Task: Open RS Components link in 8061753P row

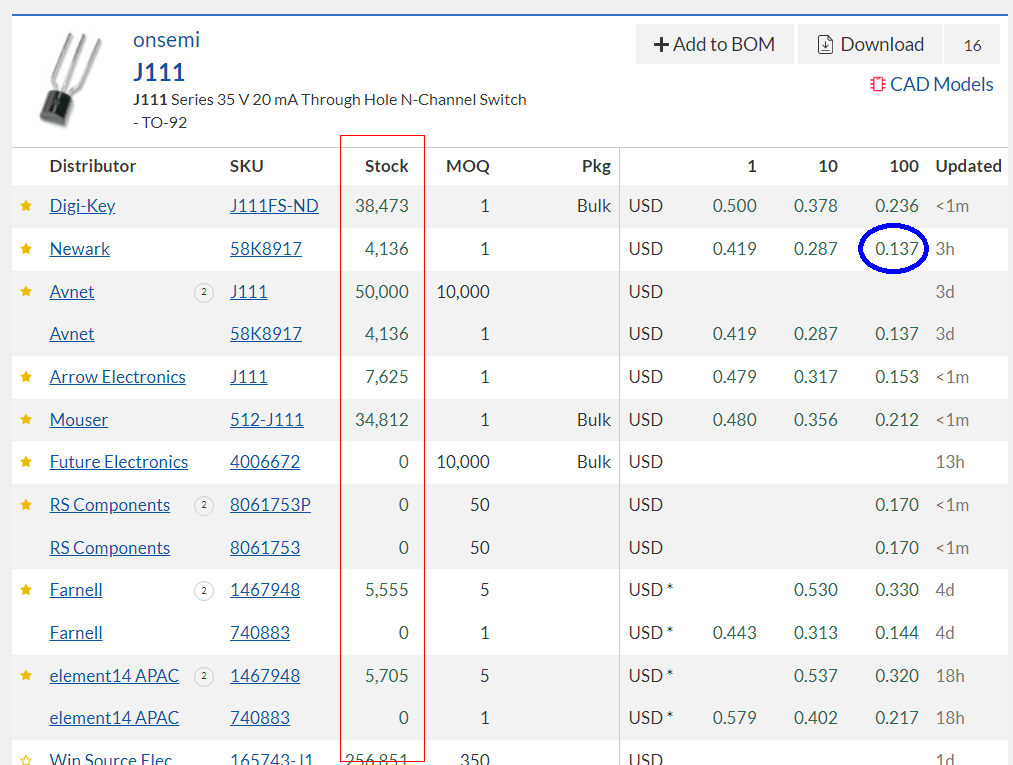Action: pos(110,505)
